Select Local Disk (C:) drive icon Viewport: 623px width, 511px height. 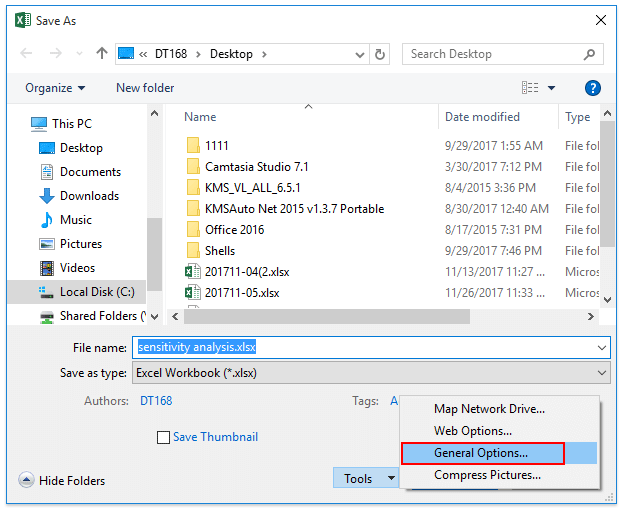[46, 292]
